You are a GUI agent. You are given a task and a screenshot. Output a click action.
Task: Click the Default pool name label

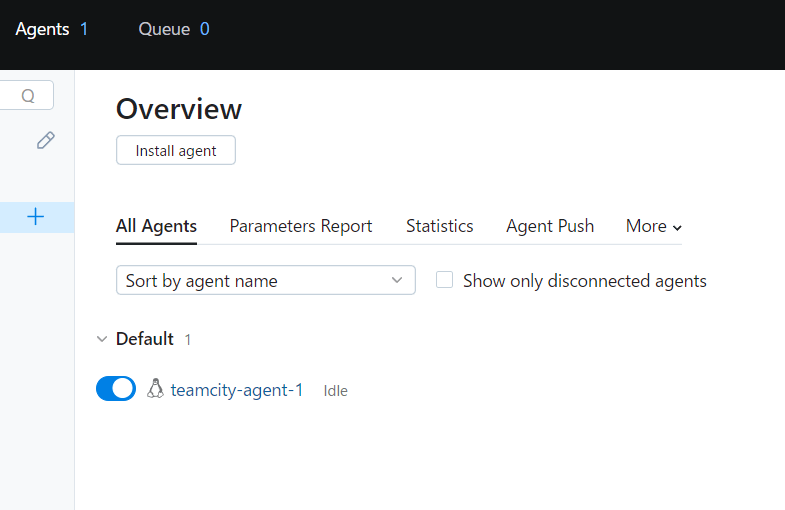tap(145, 339)
